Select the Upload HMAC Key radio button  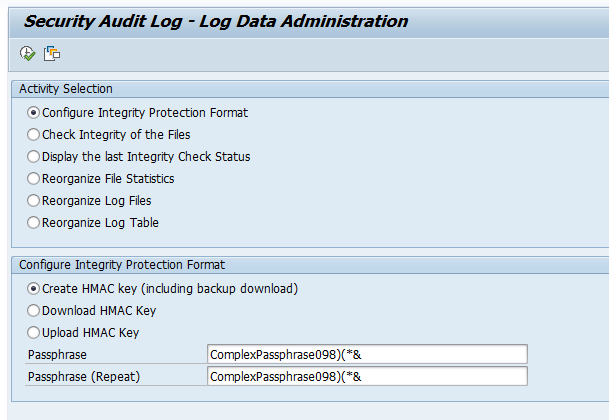34,333
